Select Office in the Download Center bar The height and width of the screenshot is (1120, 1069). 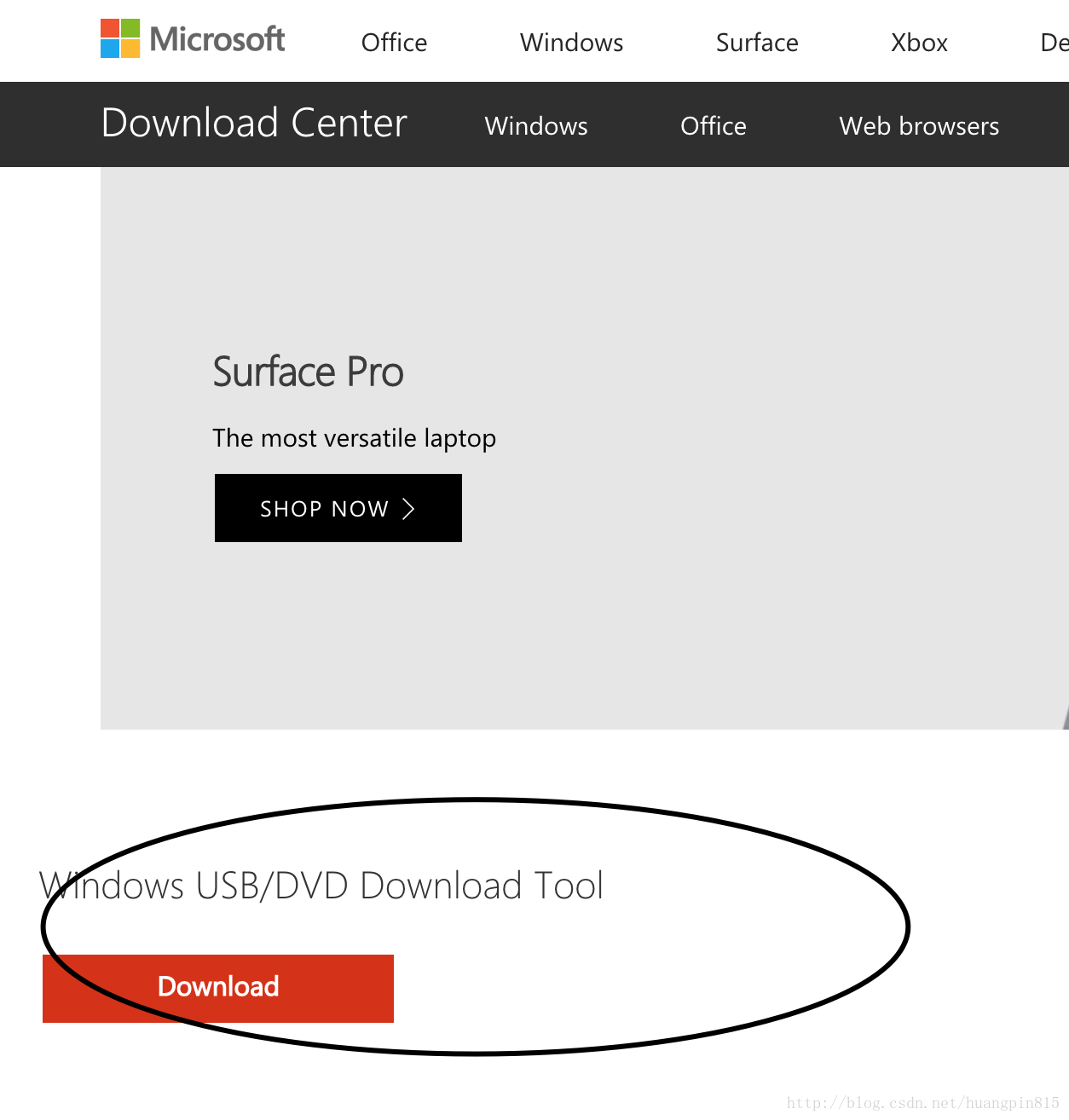point(714,126)
